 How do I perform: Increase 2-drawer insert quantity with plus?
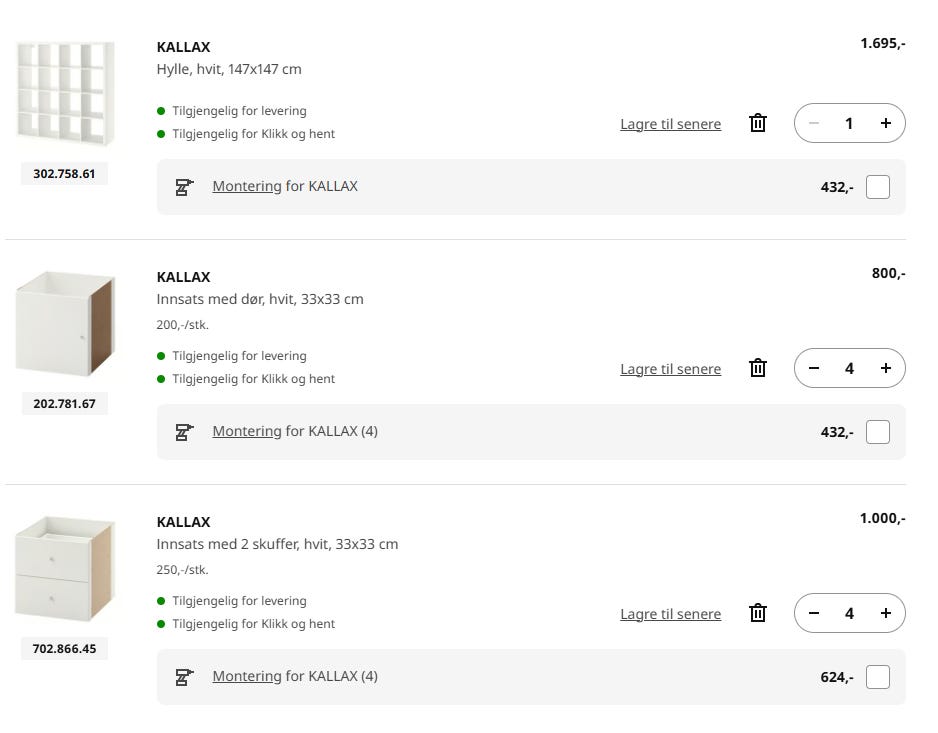tap(885, 614)
